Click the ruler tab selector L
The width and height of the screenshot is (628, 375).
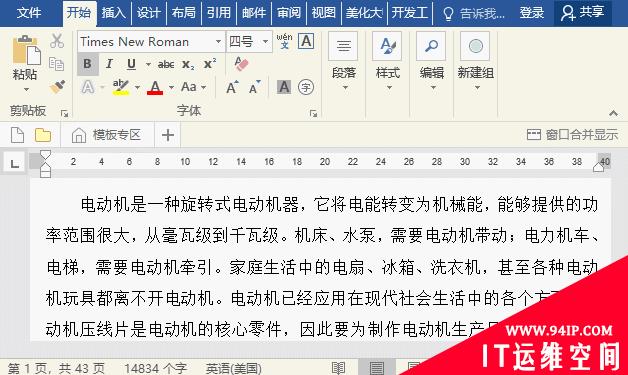[14, 163]
